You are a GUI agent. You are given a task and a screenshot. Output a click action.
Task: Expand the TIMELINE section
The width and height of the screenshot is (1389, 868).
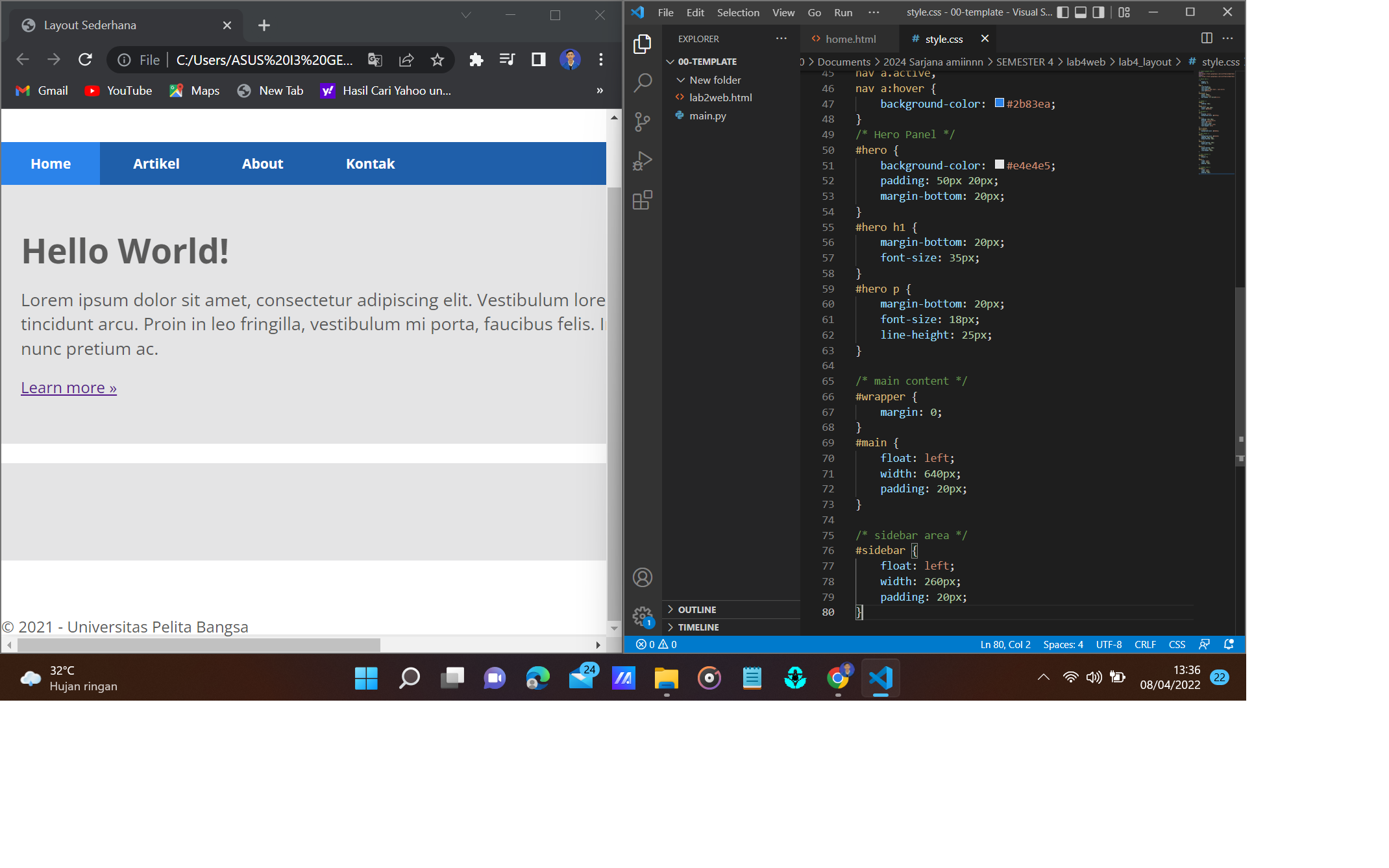pos(698,627)
